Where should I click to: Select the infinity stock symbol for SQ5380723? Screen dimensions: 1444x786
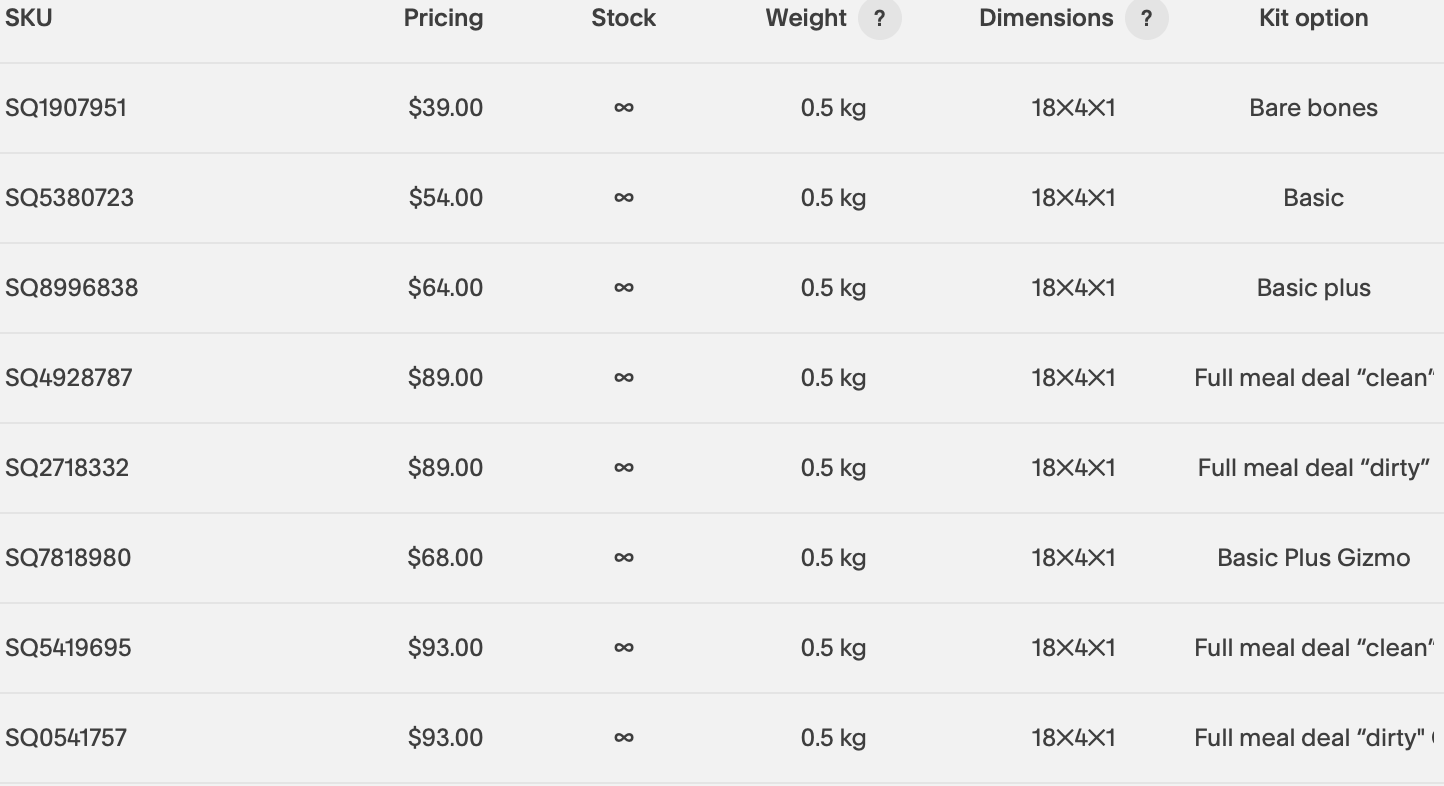624,198
